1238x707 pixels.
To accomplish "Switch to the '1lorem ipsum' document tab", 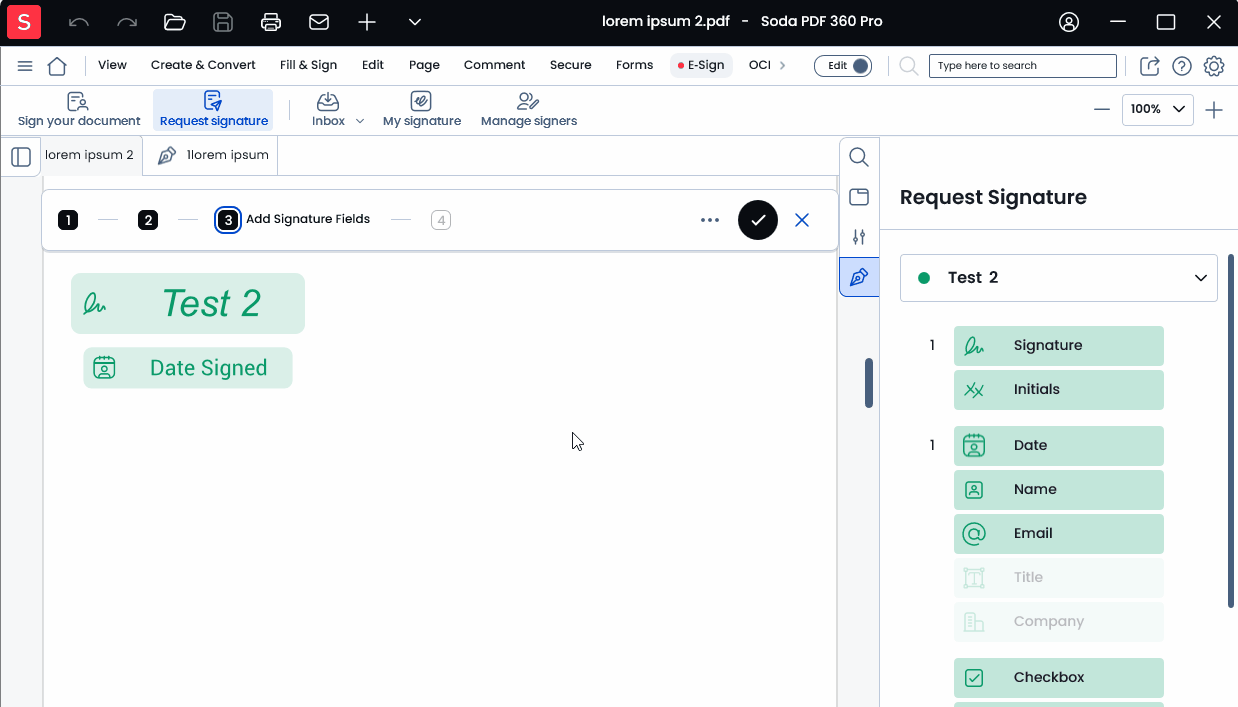I will (212, 155).
